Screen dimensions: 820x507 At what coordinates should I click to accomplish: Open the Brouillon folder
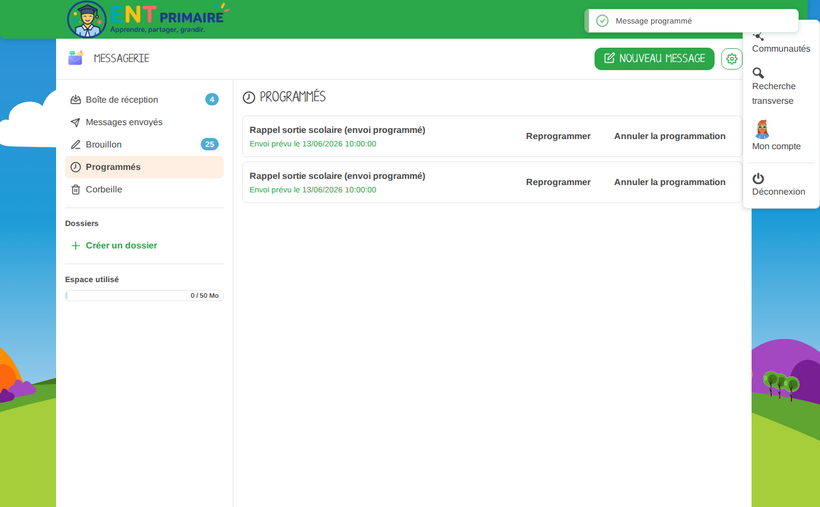[144, 144]
